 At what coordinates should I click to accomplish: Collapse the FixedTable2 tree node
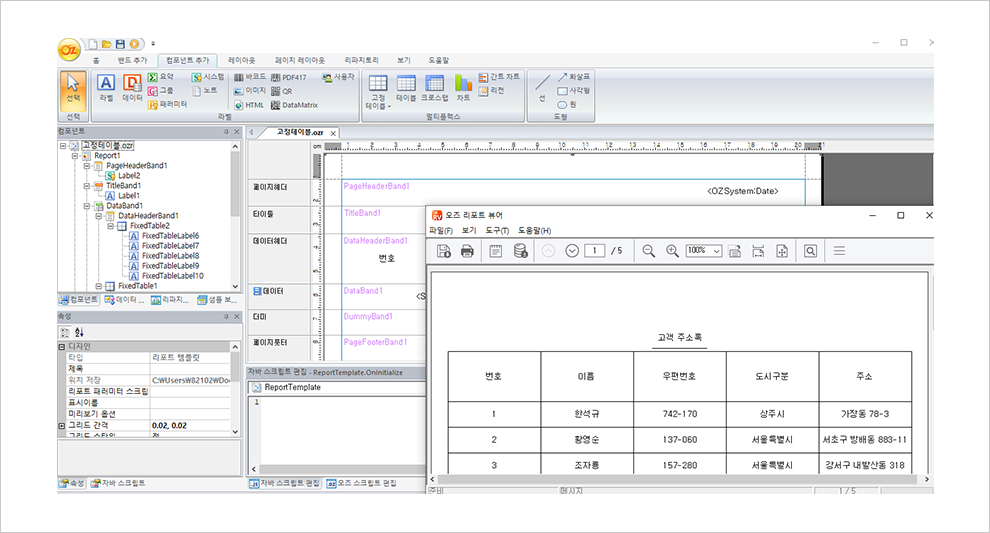(110, 226)
